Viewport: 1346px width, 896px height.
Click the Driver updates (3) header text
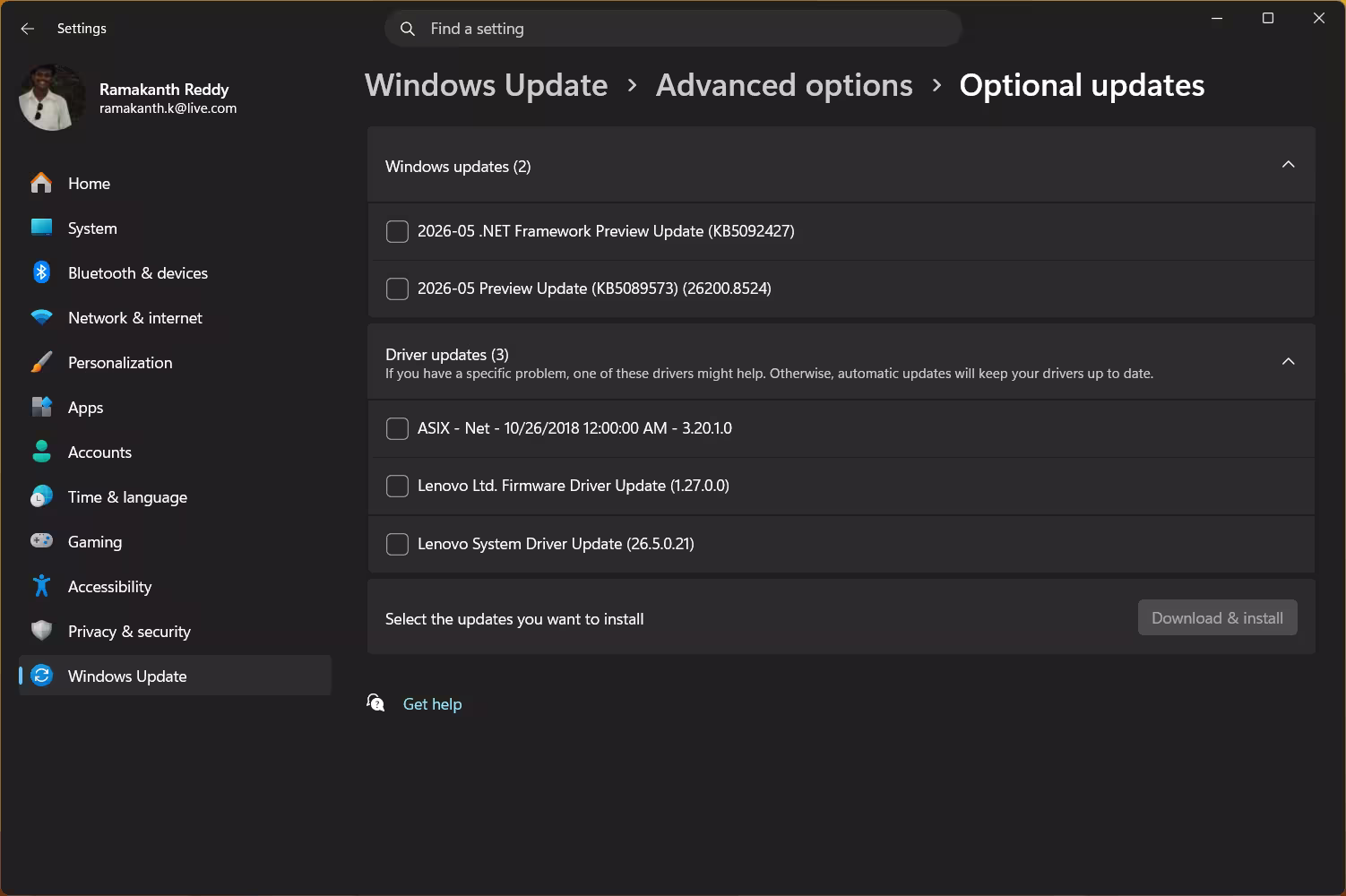[x=447, y=355]
